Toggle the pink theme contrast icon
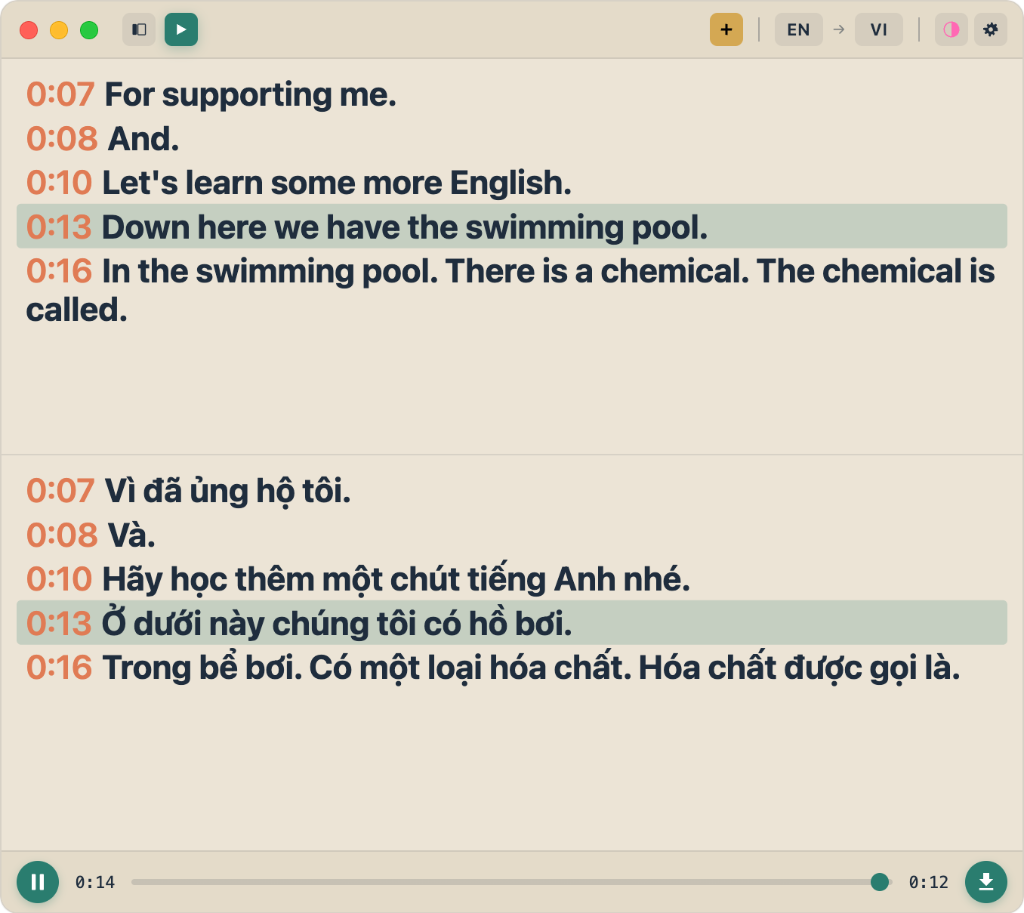The height and width of the screenshot is (913, 1024). point(951,30)
